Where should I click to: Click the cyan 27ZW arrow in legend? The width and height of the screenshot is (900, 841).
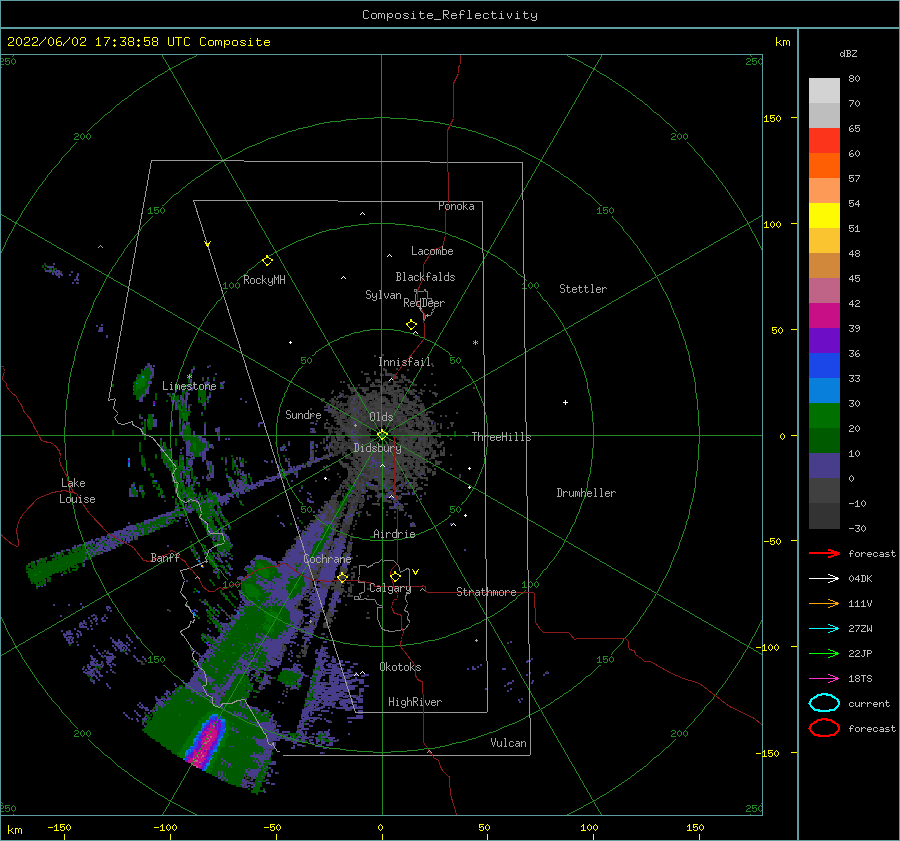click(x=824, y=629)
